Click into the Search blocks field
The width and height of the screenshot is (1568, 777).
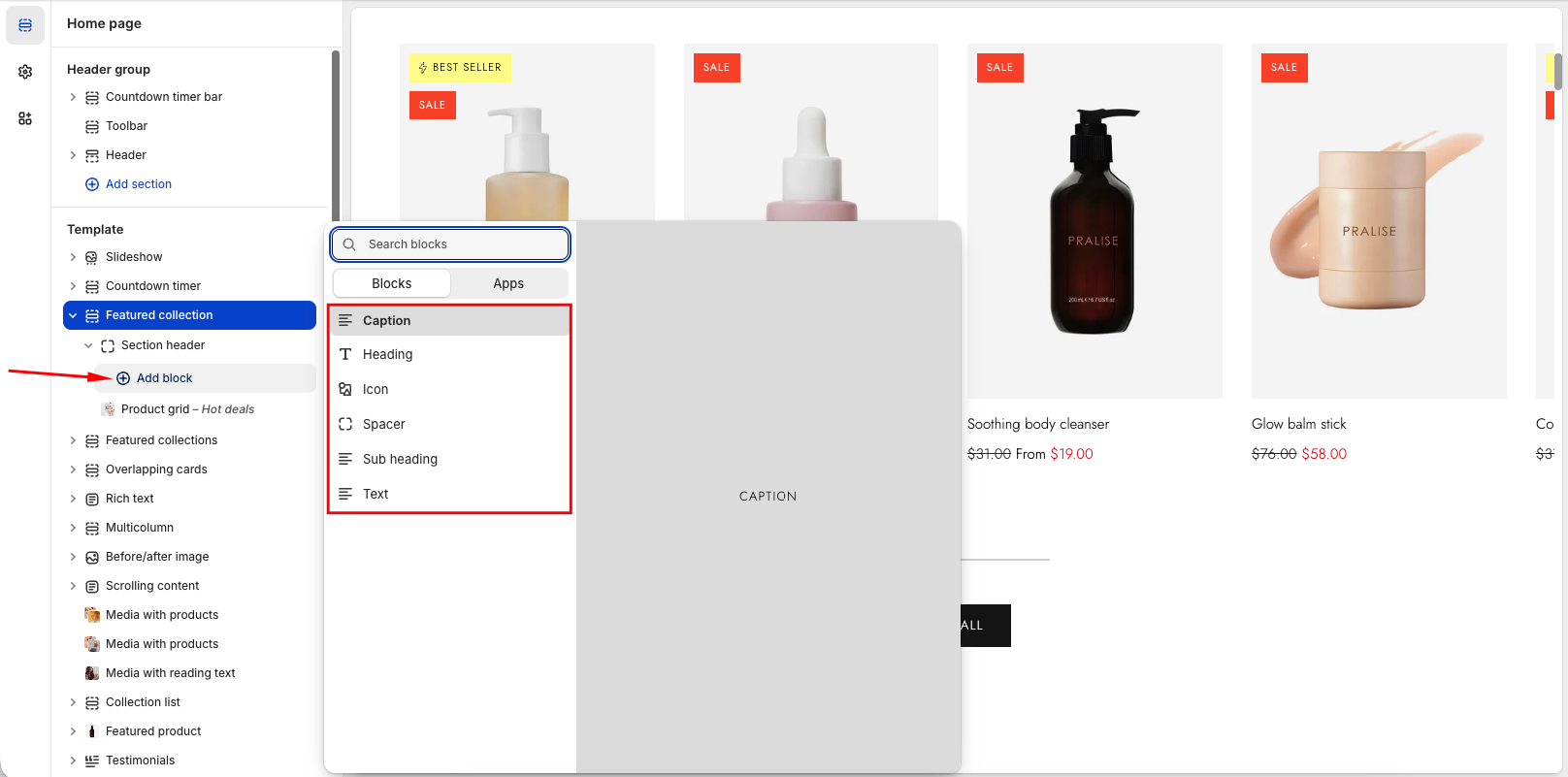tap(456, 244)
